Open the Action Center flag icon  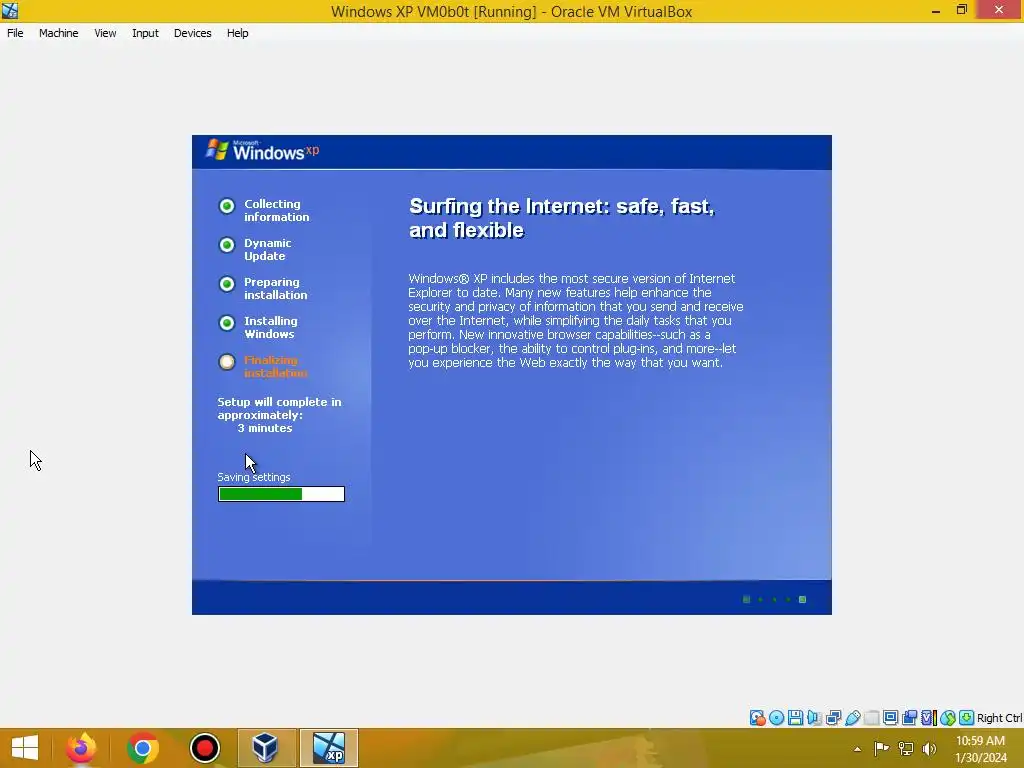click(x=881, y=748)
